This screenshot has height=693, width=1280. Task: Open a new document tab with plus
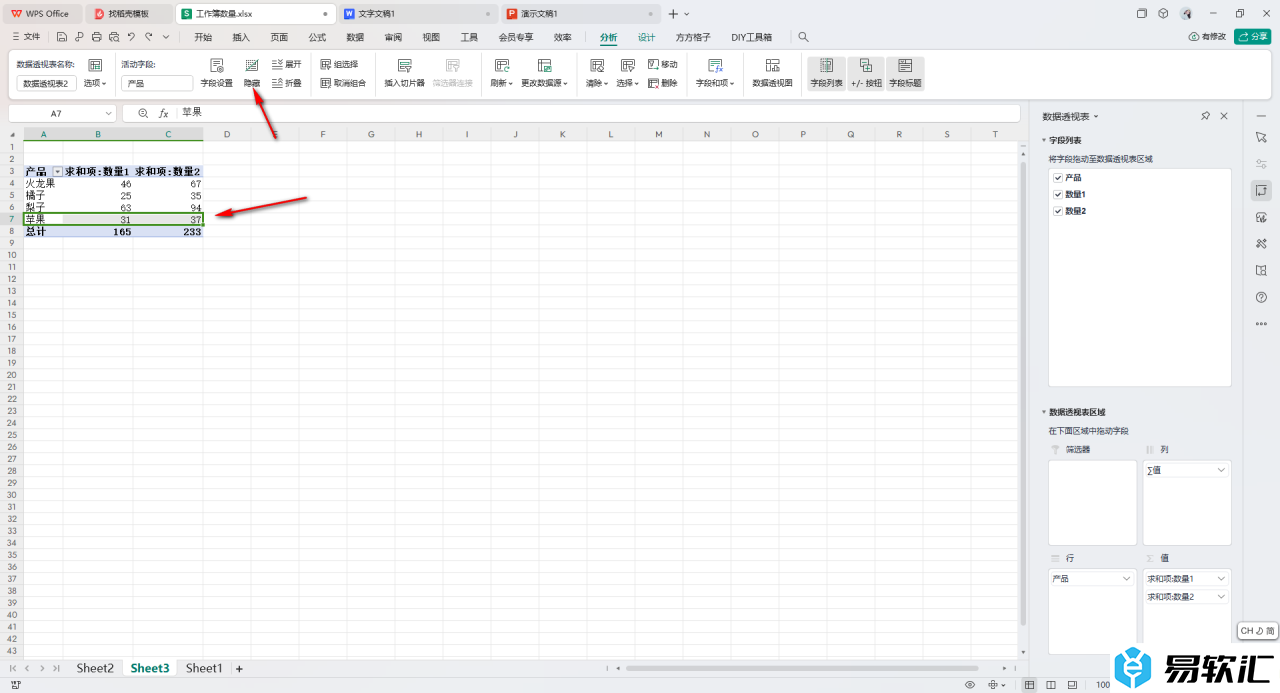click(x=673, y=14)
